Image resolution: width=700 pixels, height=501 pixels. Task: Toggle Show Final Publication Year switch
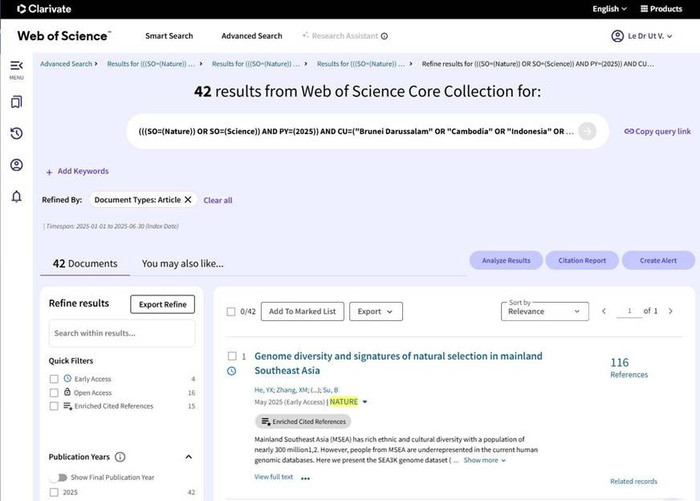point(62,477)
